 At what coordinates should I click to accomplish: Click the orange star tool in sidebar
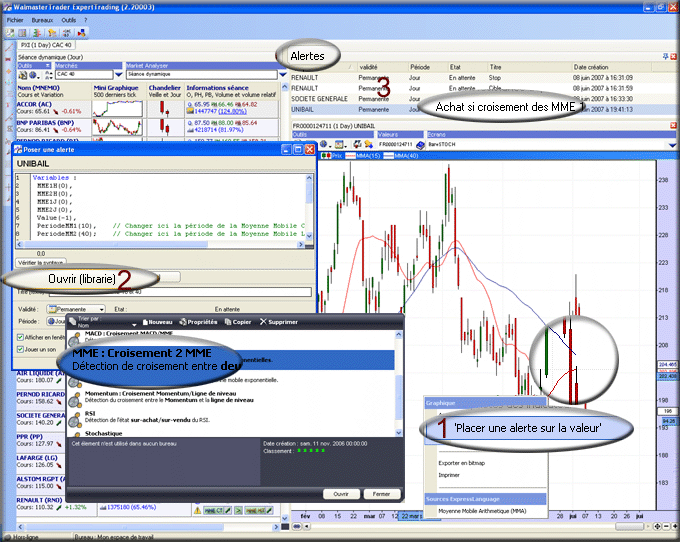8,71
